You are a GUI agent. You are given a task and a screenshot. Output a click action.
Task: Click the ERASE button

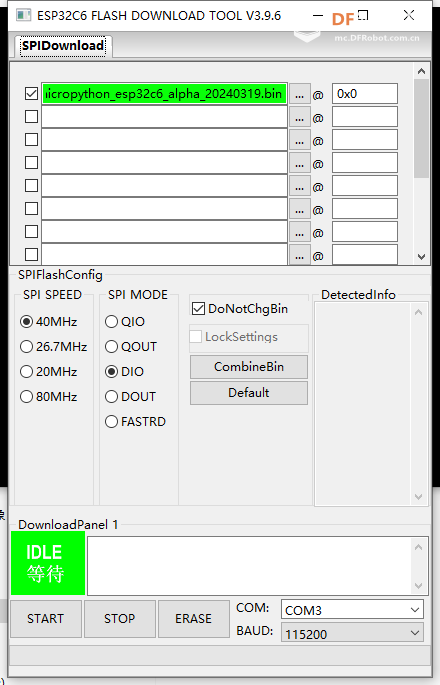pos(194,619)
